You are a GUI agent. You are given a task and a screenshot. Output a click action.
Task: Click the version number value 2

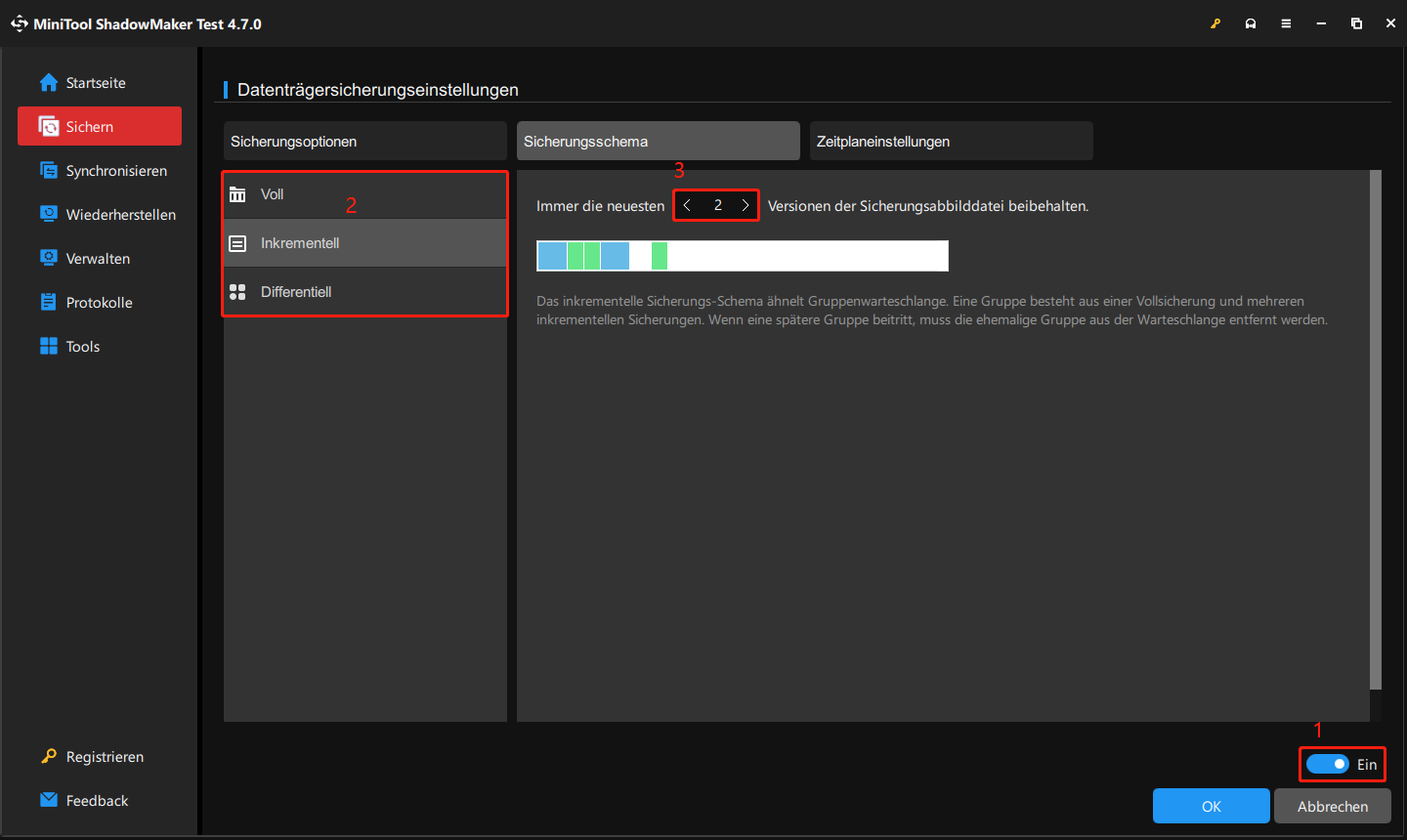pos(717,205)
